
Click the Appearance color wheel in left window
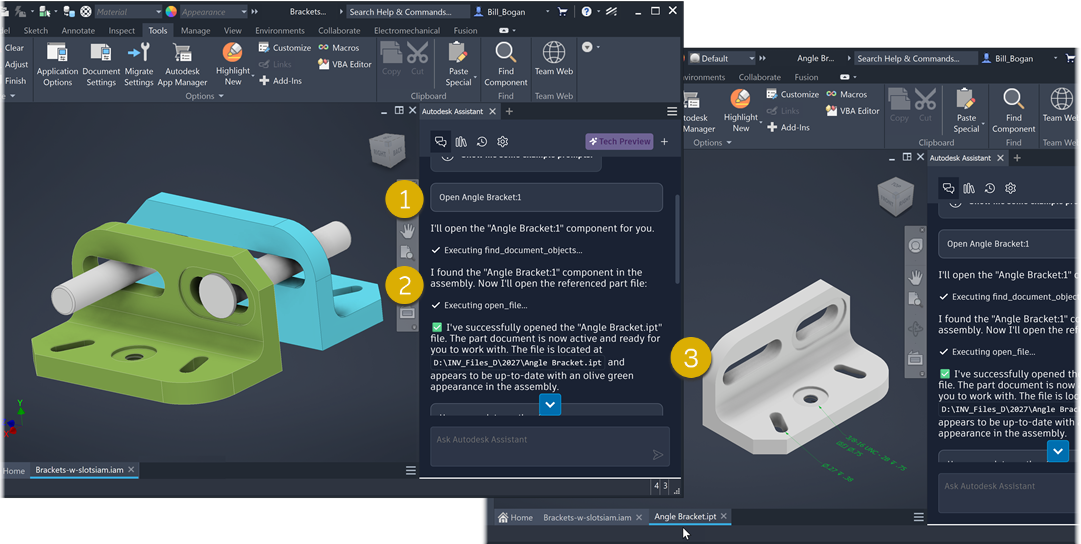pyautogui.click(x=171, y=12)
